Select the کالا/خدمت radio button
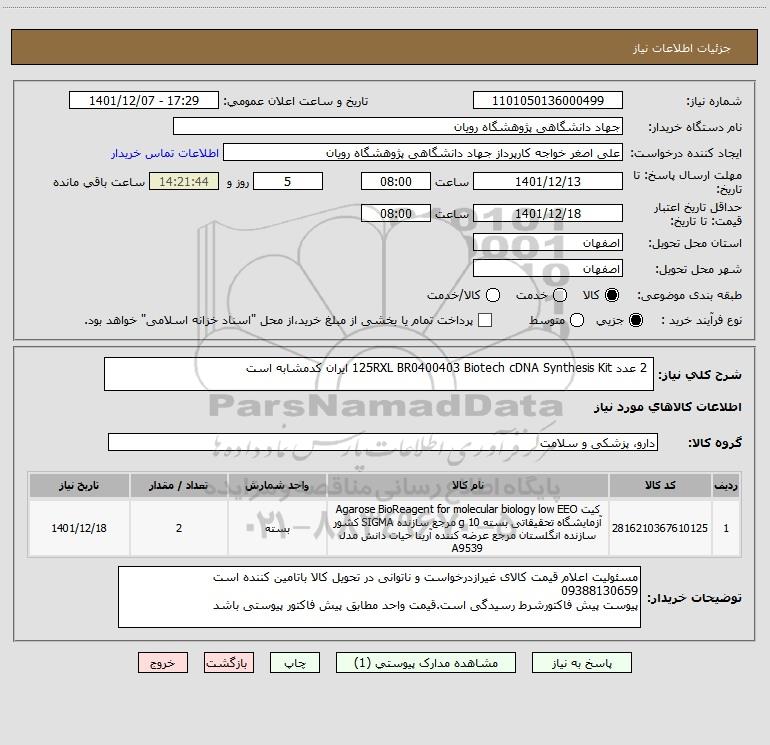 [x=493, y=295]
